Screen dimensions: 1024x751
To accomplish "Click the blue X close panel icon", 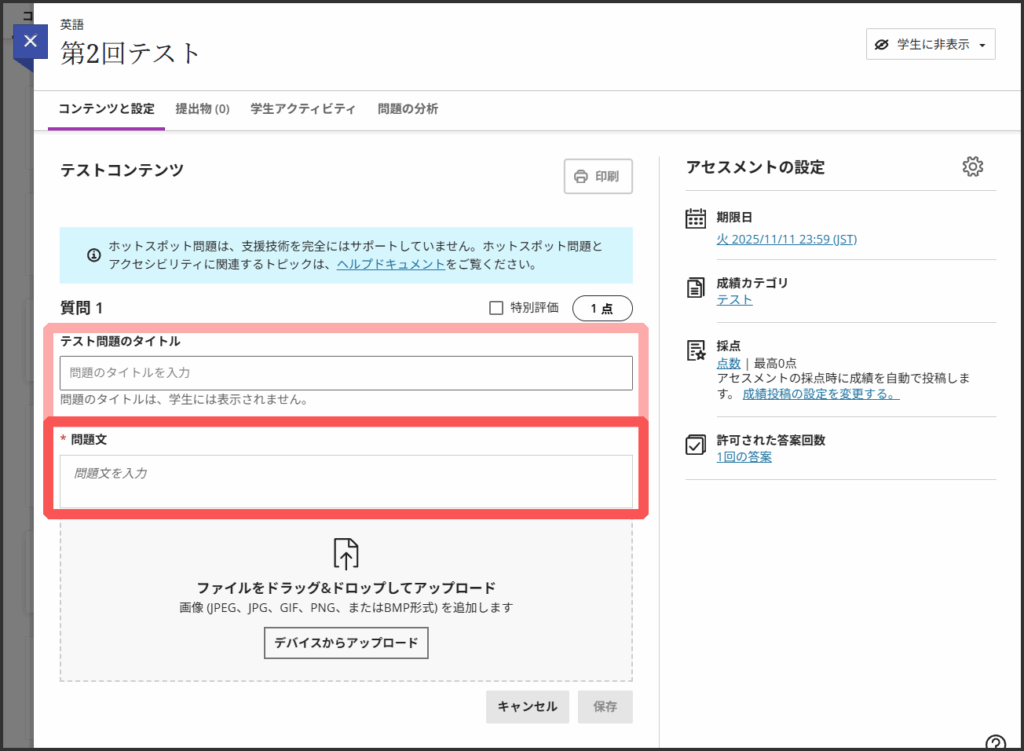I will tap(30, 42).
